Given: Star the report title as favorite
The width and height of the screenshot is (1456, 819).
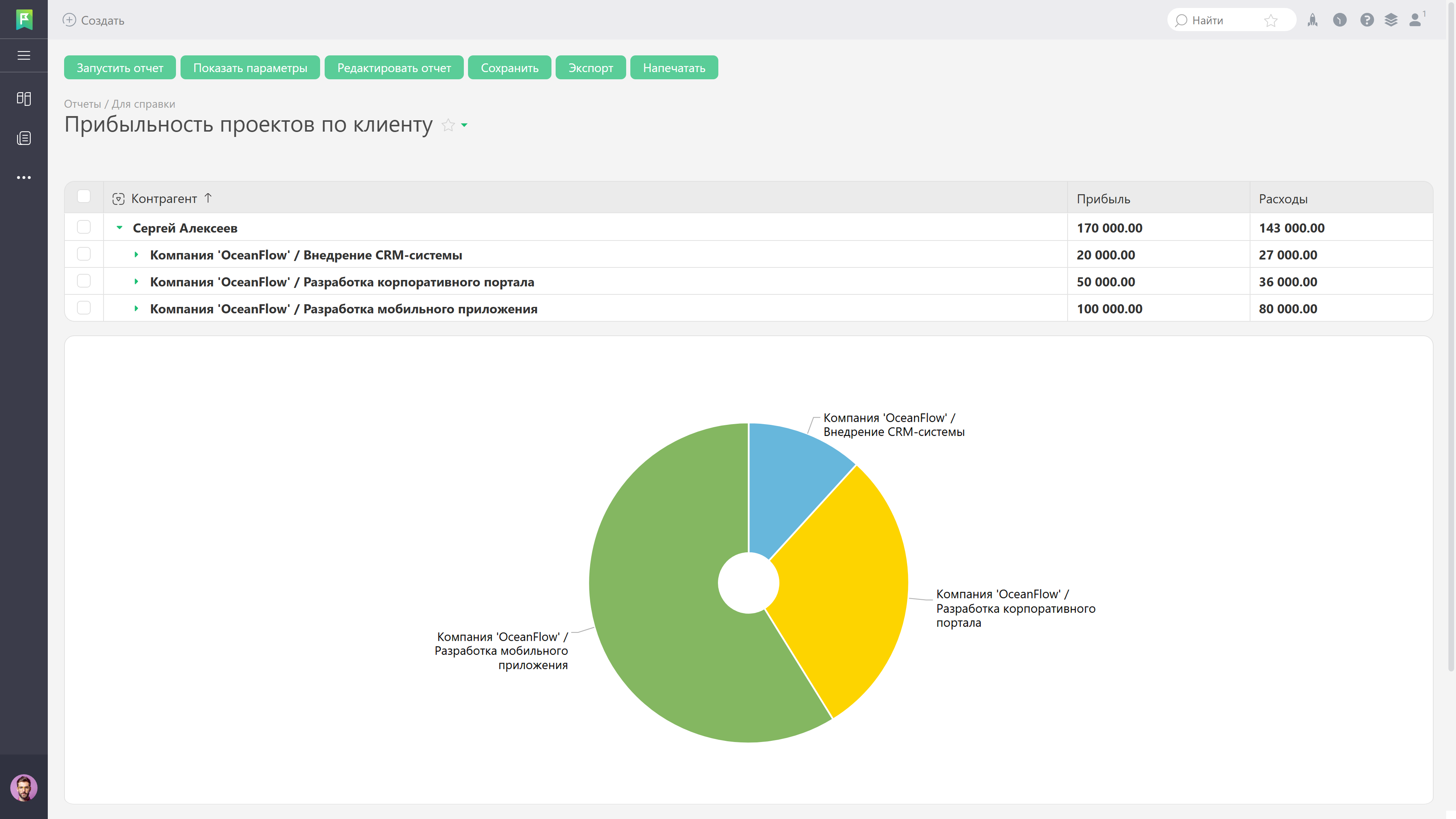Looking at the screenshot, I should pyautogui.click(x=448, y=125).
